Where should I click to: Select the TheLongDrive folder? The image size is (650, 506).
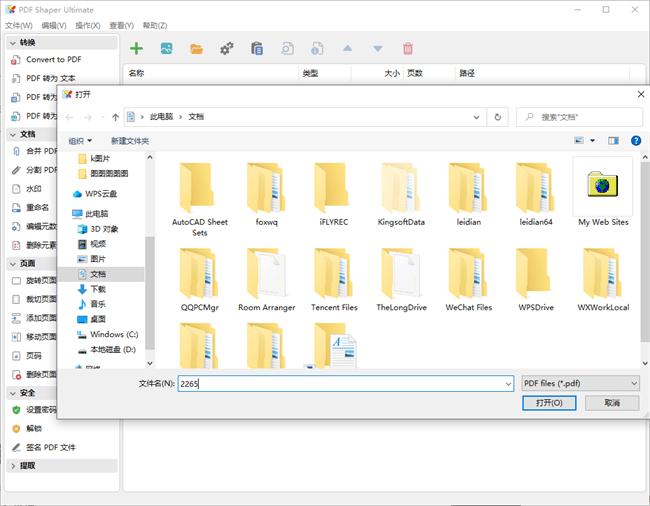pyautogui.click(x=401, y=279)
